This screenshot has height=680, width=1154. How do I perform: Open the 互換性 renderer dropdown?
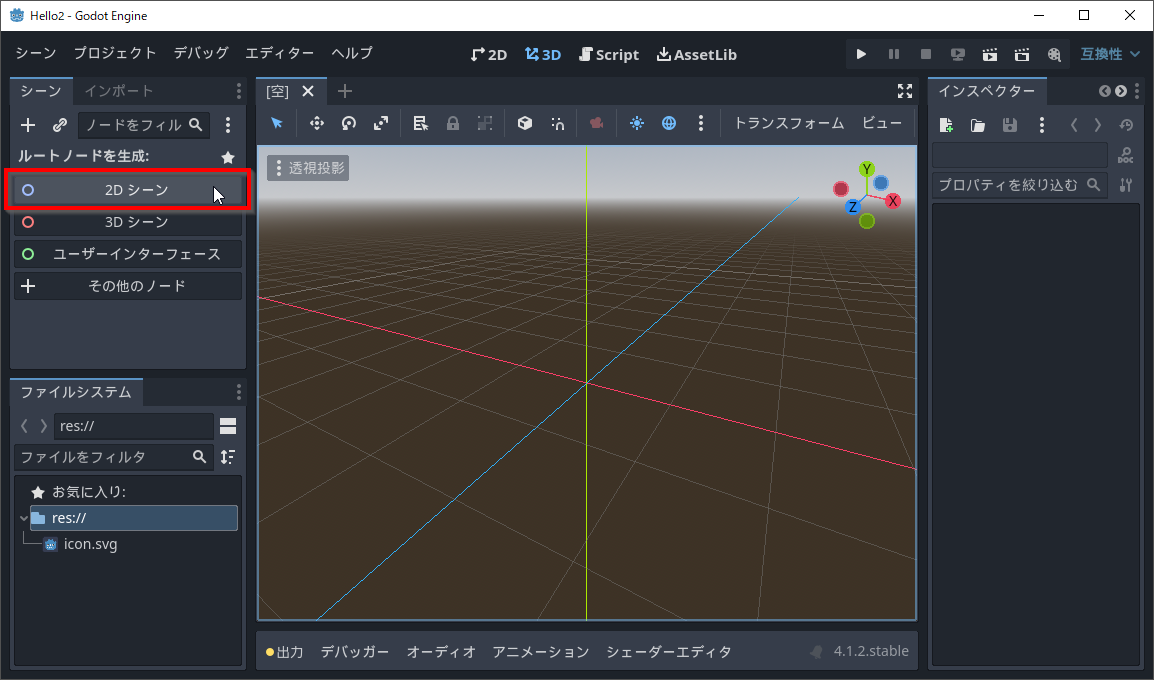1110,54
